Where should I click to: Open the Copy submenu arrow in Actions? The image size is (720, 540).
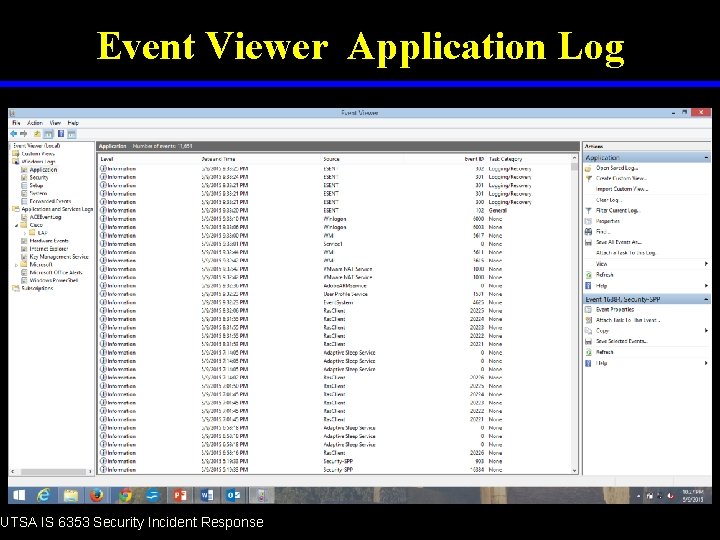tap(706, 331)
